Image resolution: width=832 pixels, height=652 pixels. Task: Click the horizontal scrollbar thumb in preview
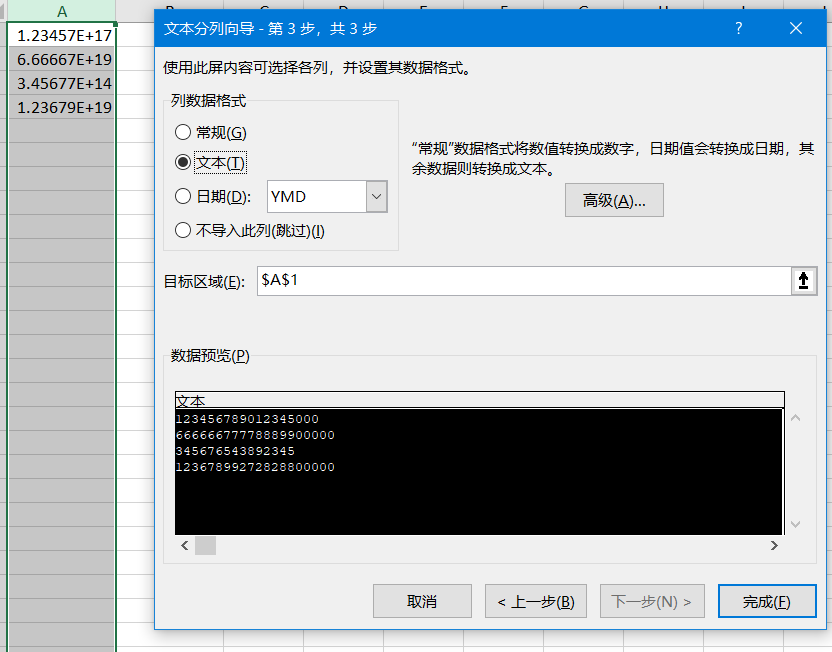(205, 545)
